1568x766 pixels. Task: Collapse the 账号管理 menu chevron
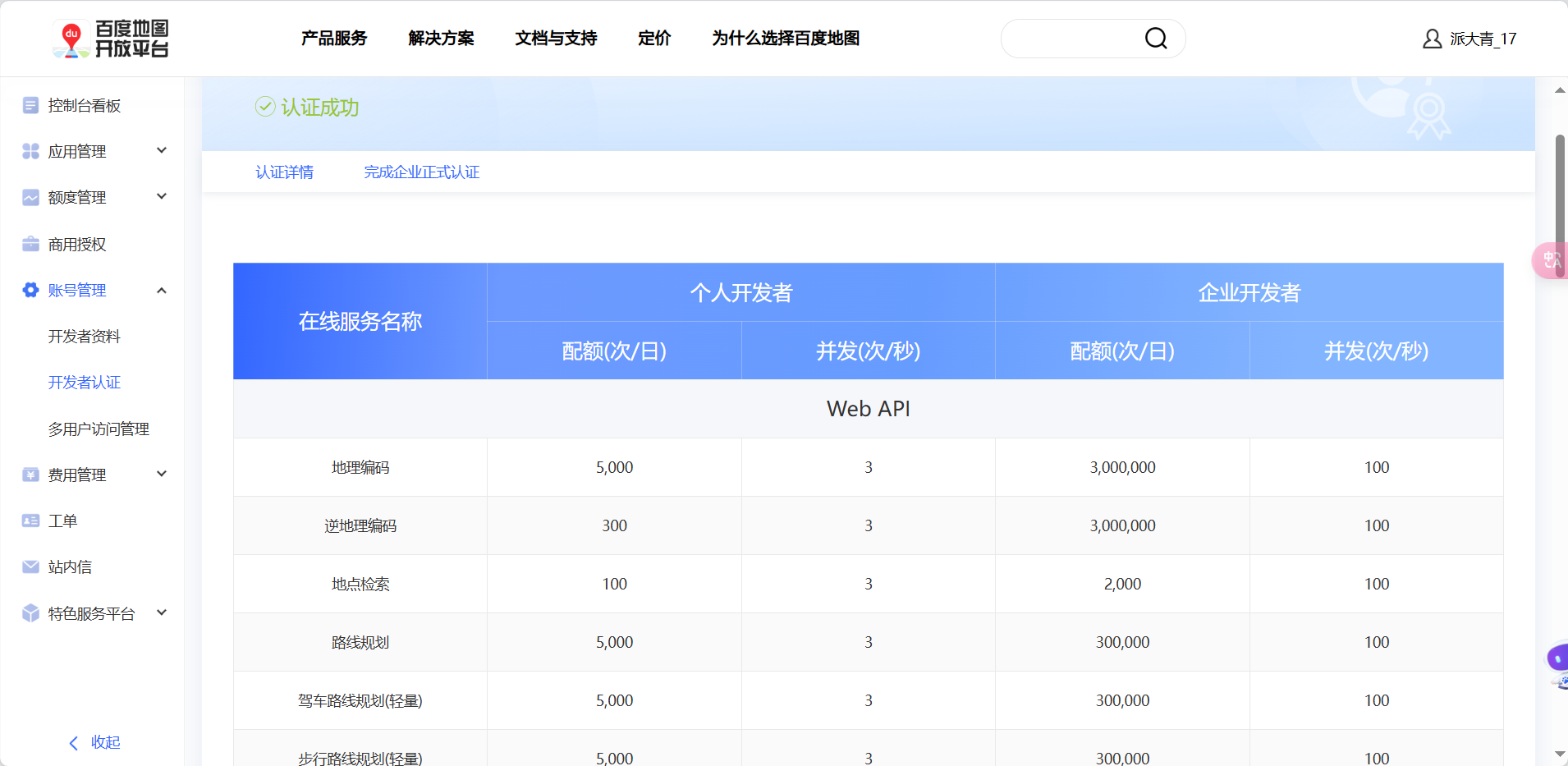coord(162,290)
